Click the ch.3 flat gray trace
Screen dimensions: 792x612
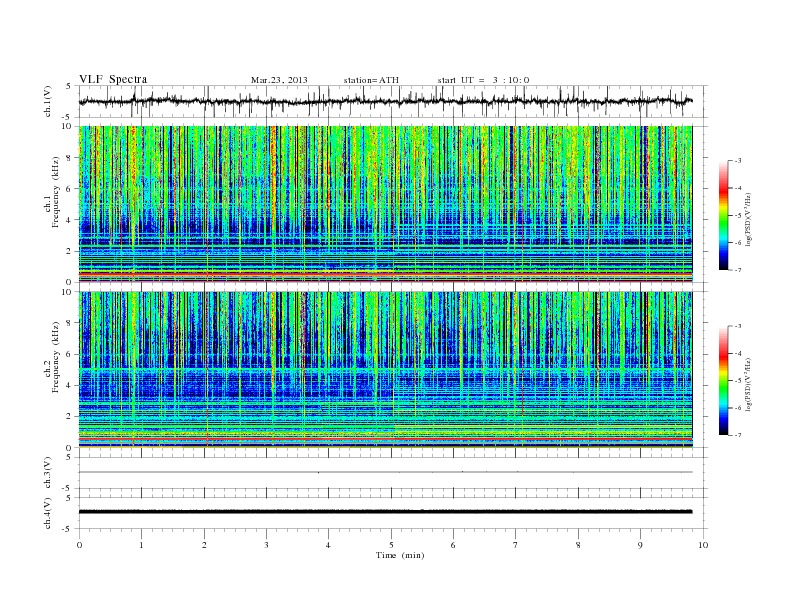[x=385, y=472]
